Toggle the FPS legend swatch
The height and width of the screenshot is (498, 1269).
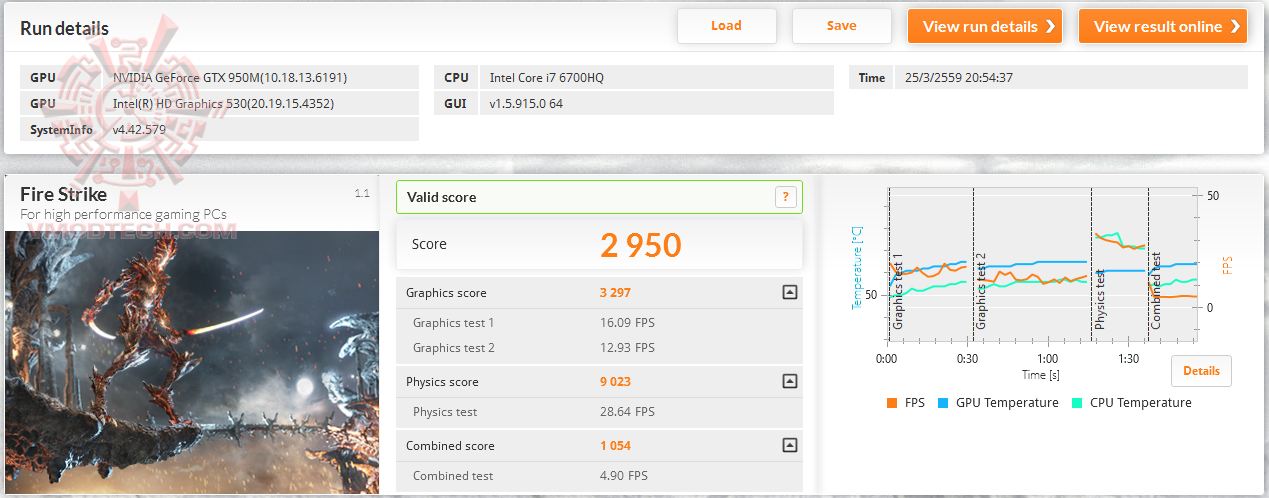pos(892,403)
